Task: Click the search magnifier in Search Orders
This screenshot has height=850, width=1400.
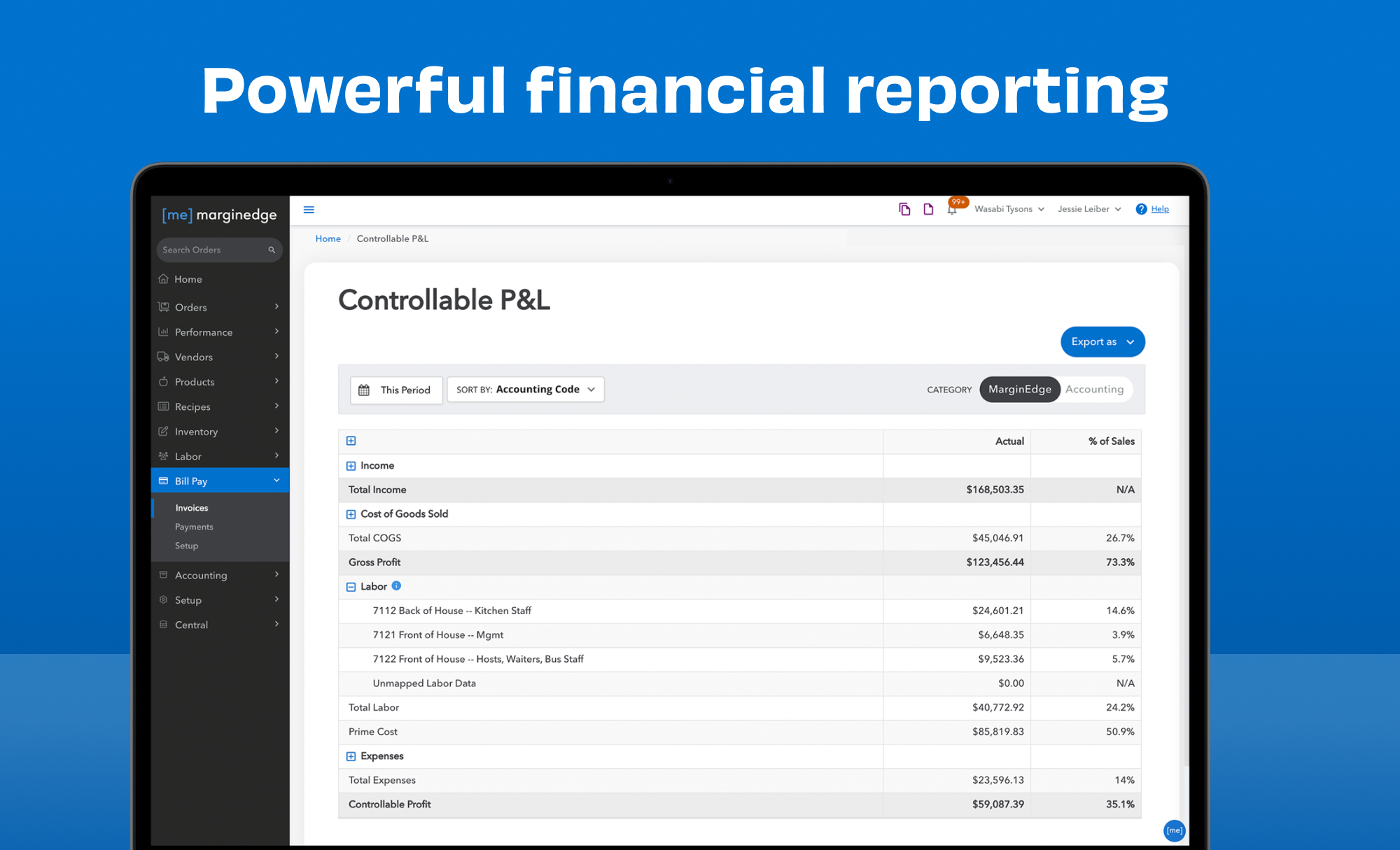Action: pyautogui.click(x=272, y=250)
